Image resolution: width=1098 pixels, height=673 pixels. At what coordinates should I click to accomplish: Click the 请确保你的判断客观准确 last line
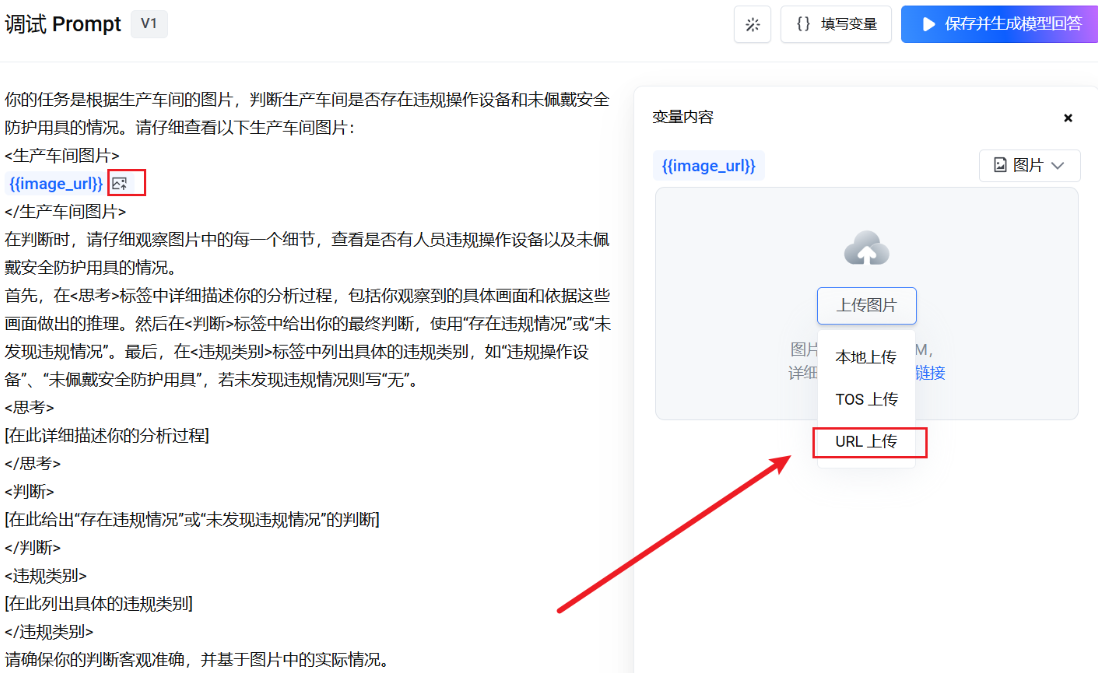pyautogui.click(x=197, y=660)
